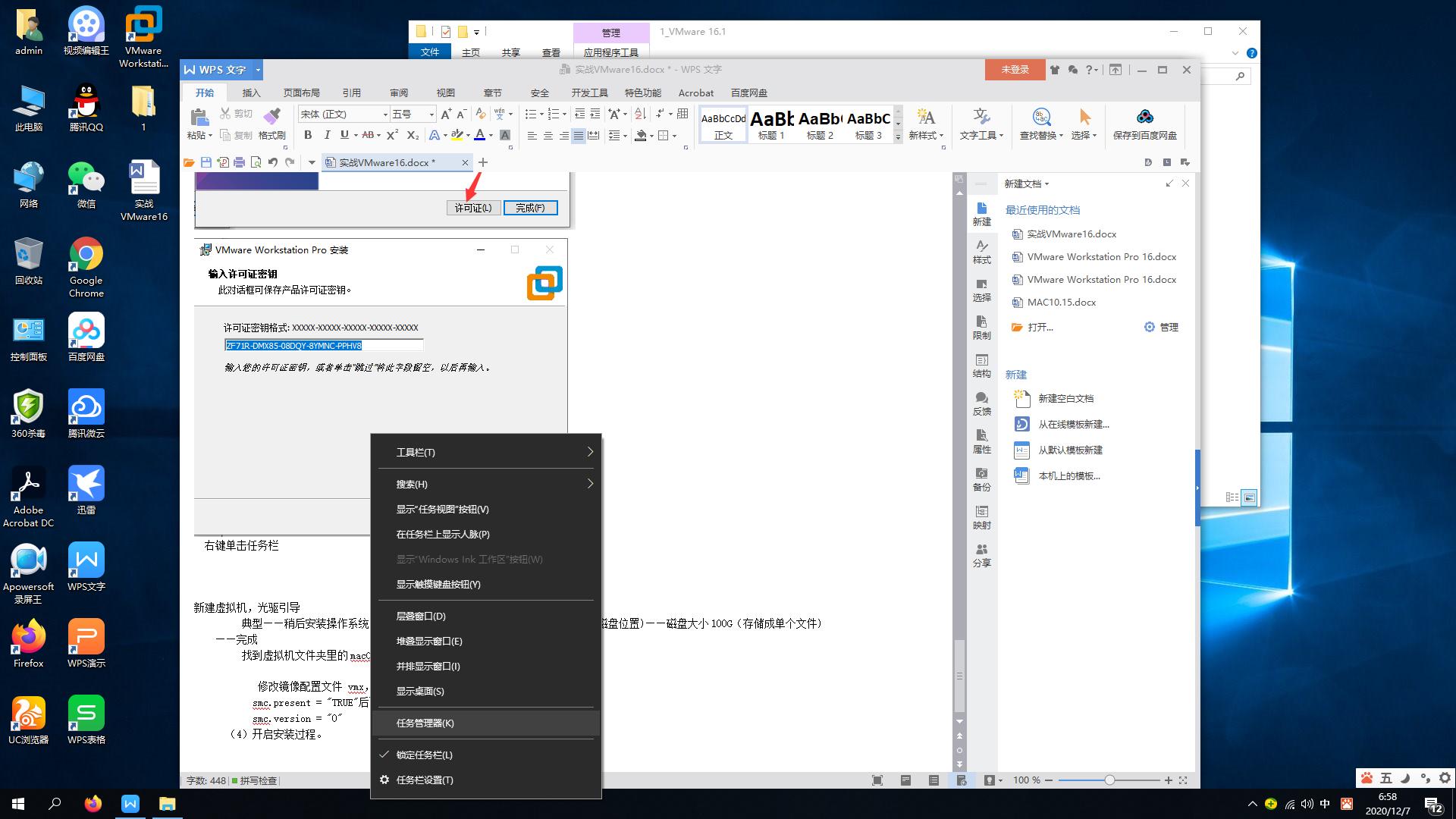Click the license key input field
The image size is (1456, 819).
pyautogui.click(x=324, y=345)
